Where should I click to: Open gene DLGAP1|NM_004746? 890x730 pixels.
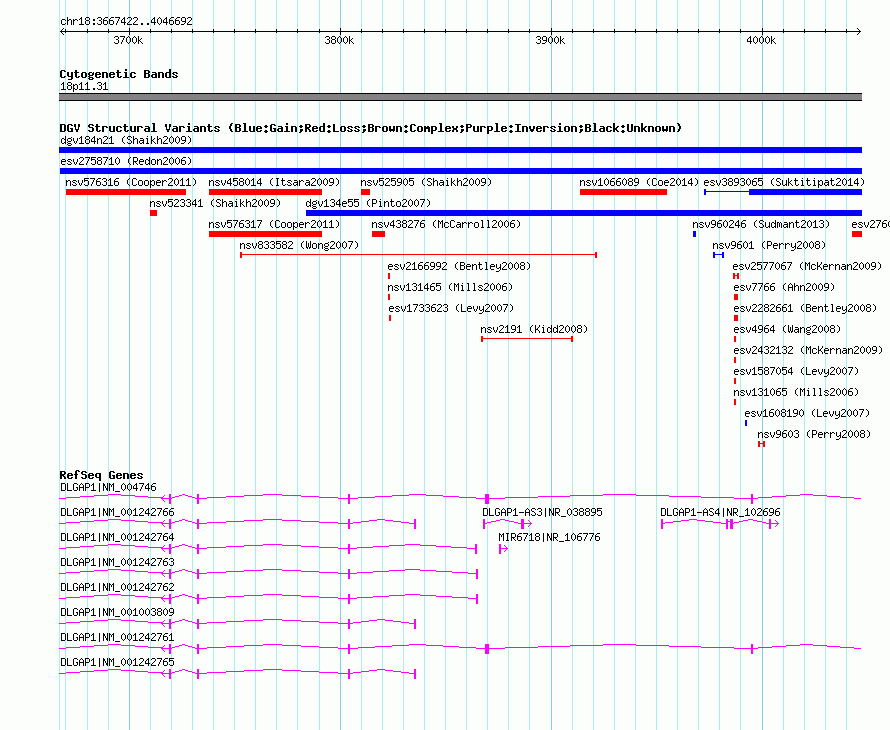108,488
